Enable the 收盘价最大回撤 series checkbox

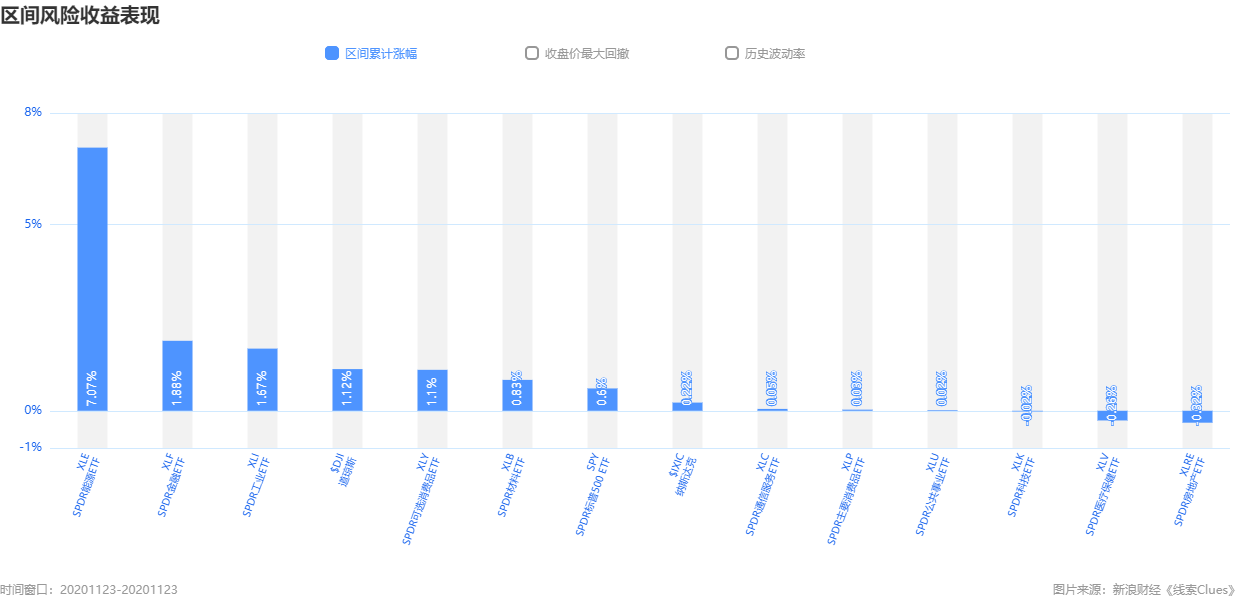tap(532, 53)
